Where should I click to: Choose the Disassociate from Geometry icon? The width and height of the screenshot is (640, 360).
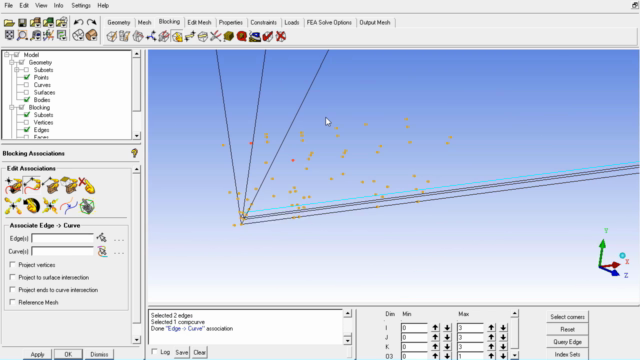pos(87,186)
